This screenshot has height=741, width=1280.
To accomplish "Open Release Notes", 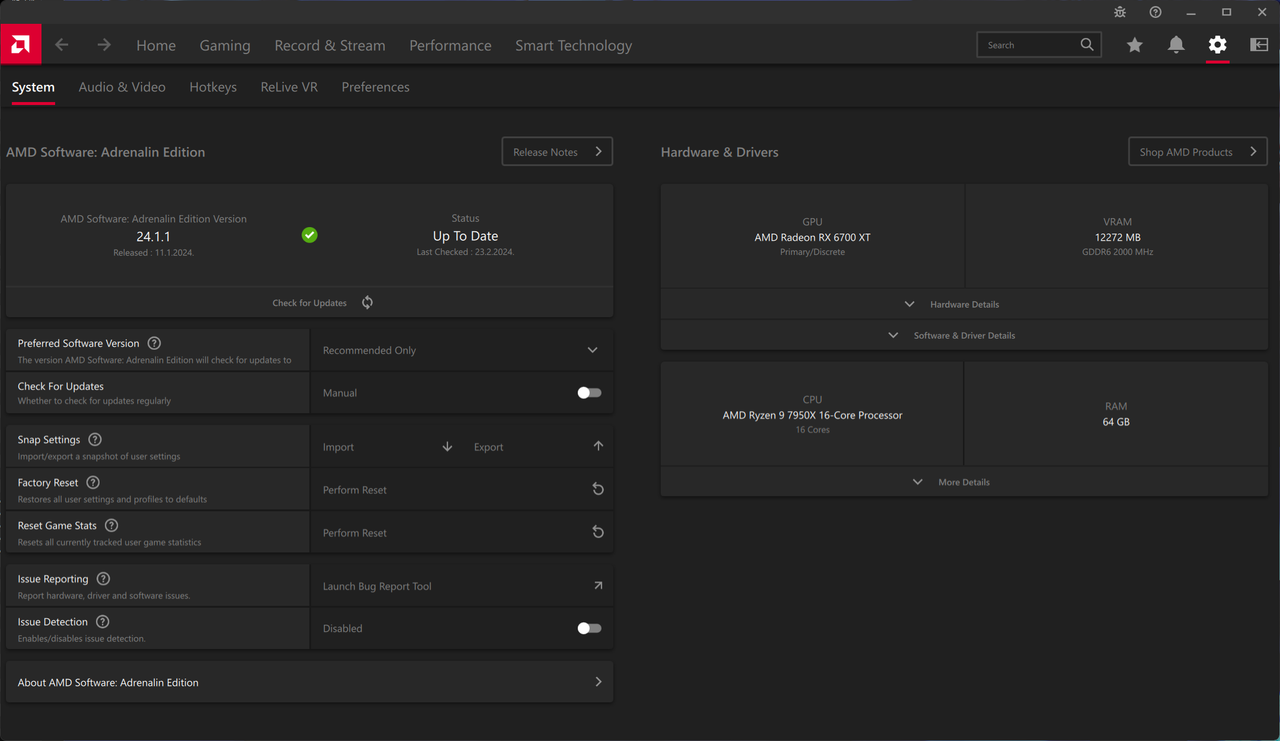I will pyautogui.click(x=557, y=152).
